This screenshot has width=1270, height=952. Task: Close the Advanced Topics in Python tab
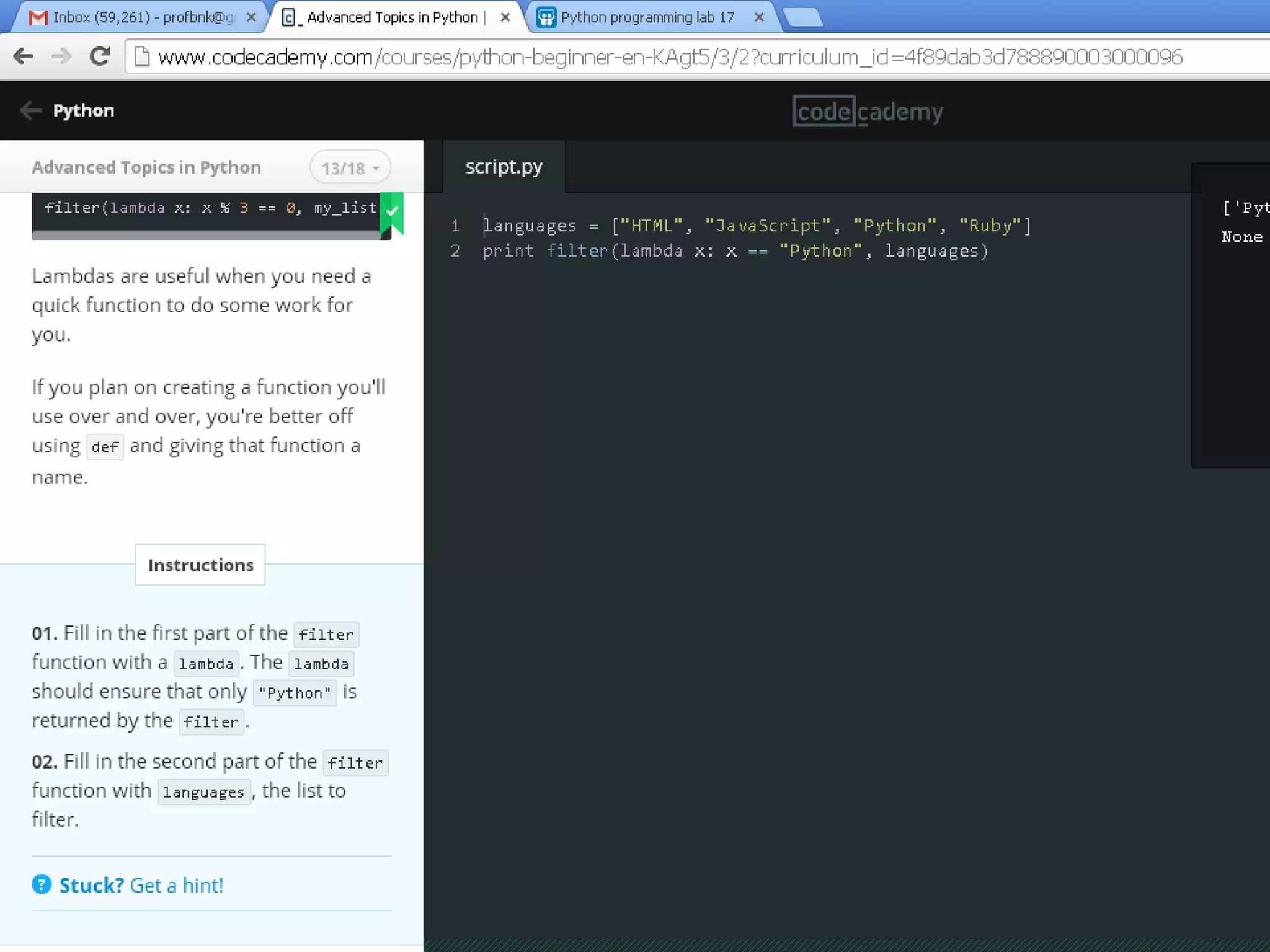coord(505,17)
